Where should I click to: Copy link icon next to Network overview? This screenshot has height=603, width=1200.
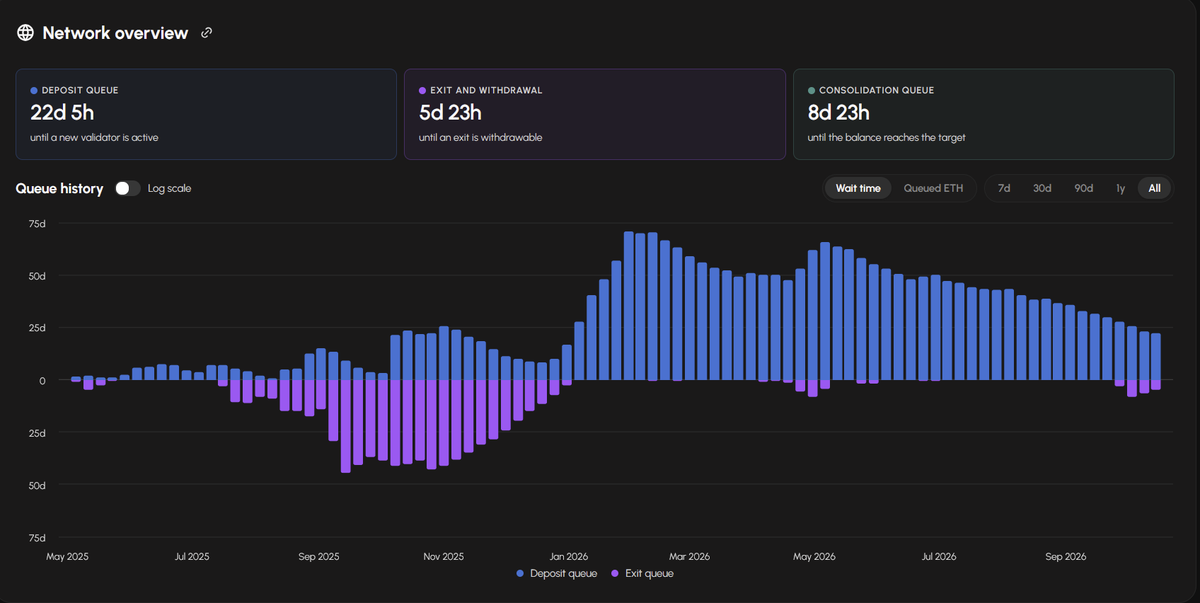click(207, 33)
